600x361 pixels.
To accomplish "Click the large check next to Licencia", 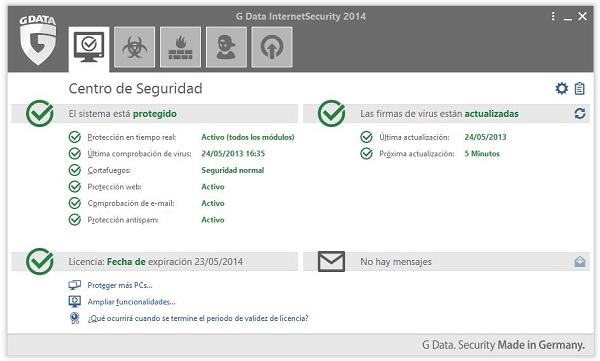I will click(x=40, y=261).
